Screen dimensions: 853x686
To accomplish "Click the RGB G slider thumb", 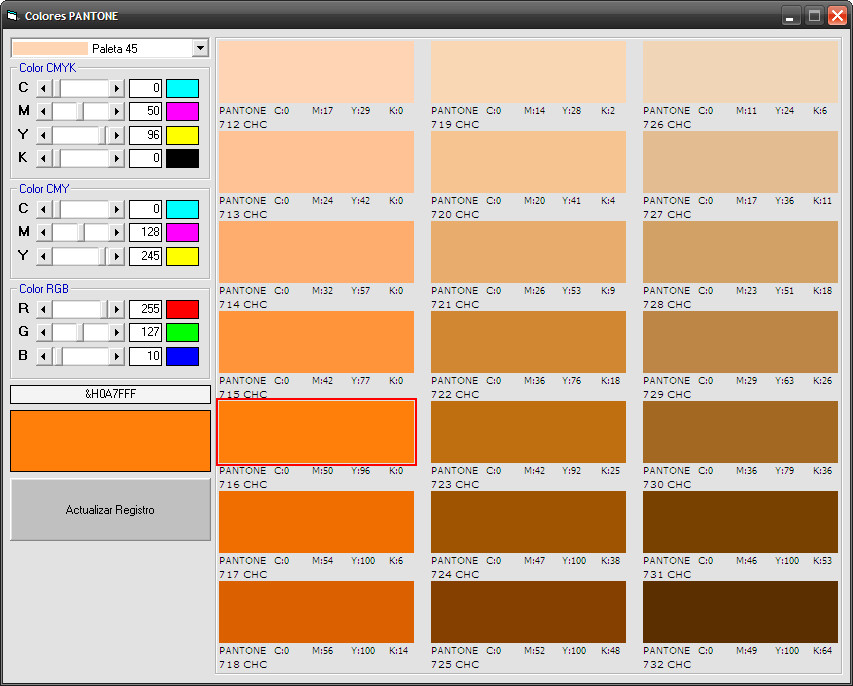I will tap(81, 332).
